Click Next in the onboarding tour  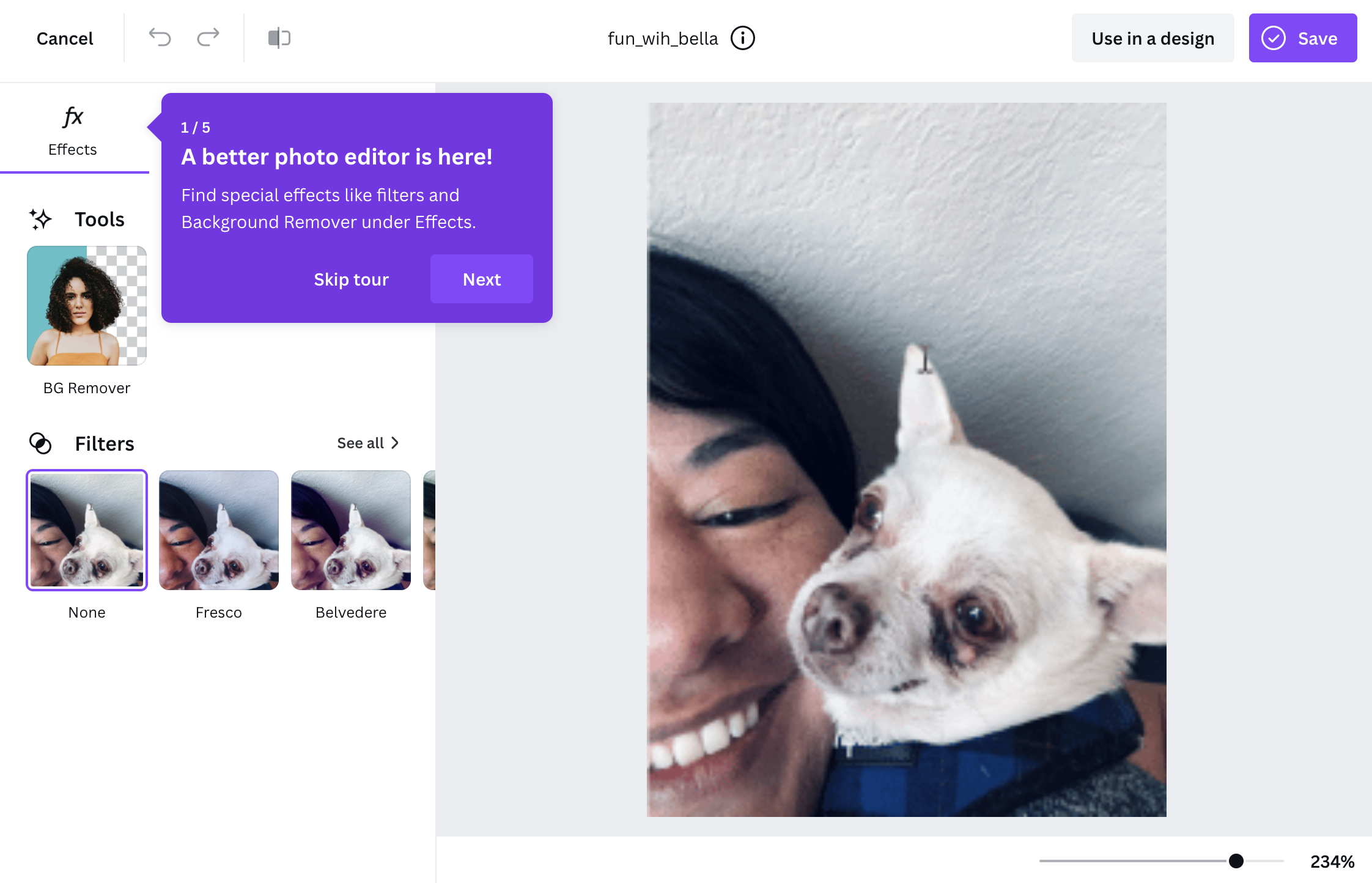pyautogui.click(x=482, y=279)
